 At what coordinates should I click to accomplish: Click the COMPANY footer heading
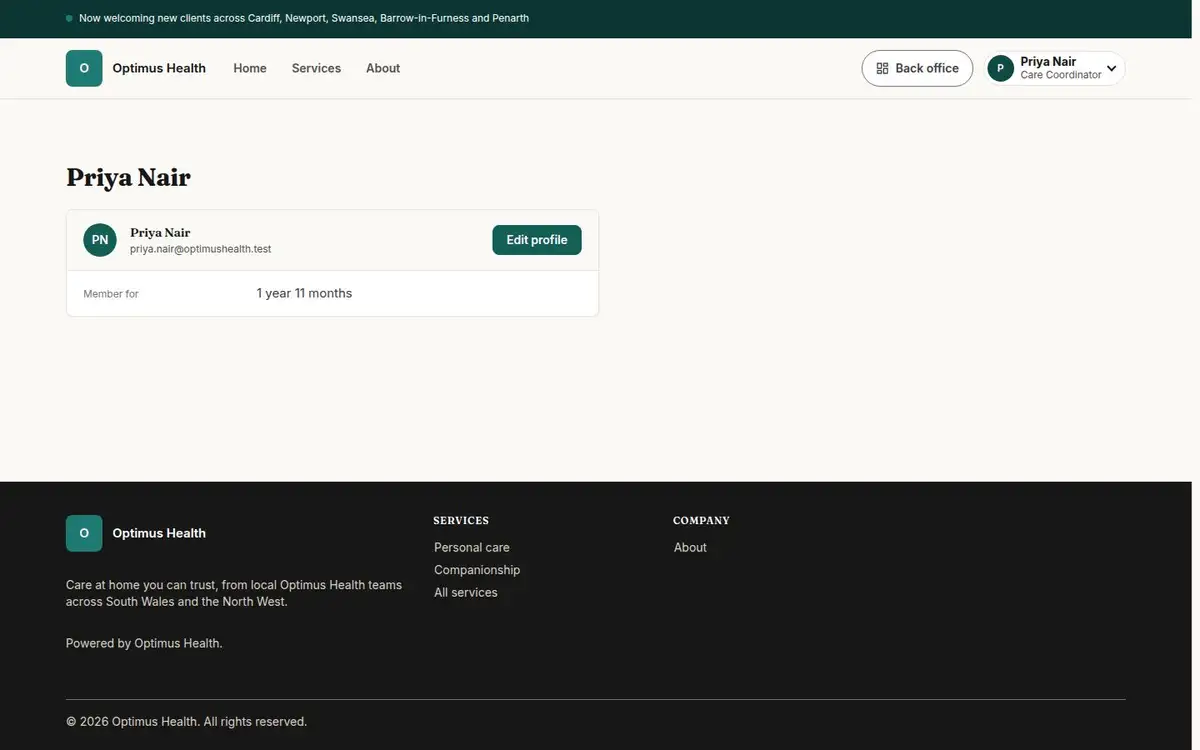tap(701, 521)
